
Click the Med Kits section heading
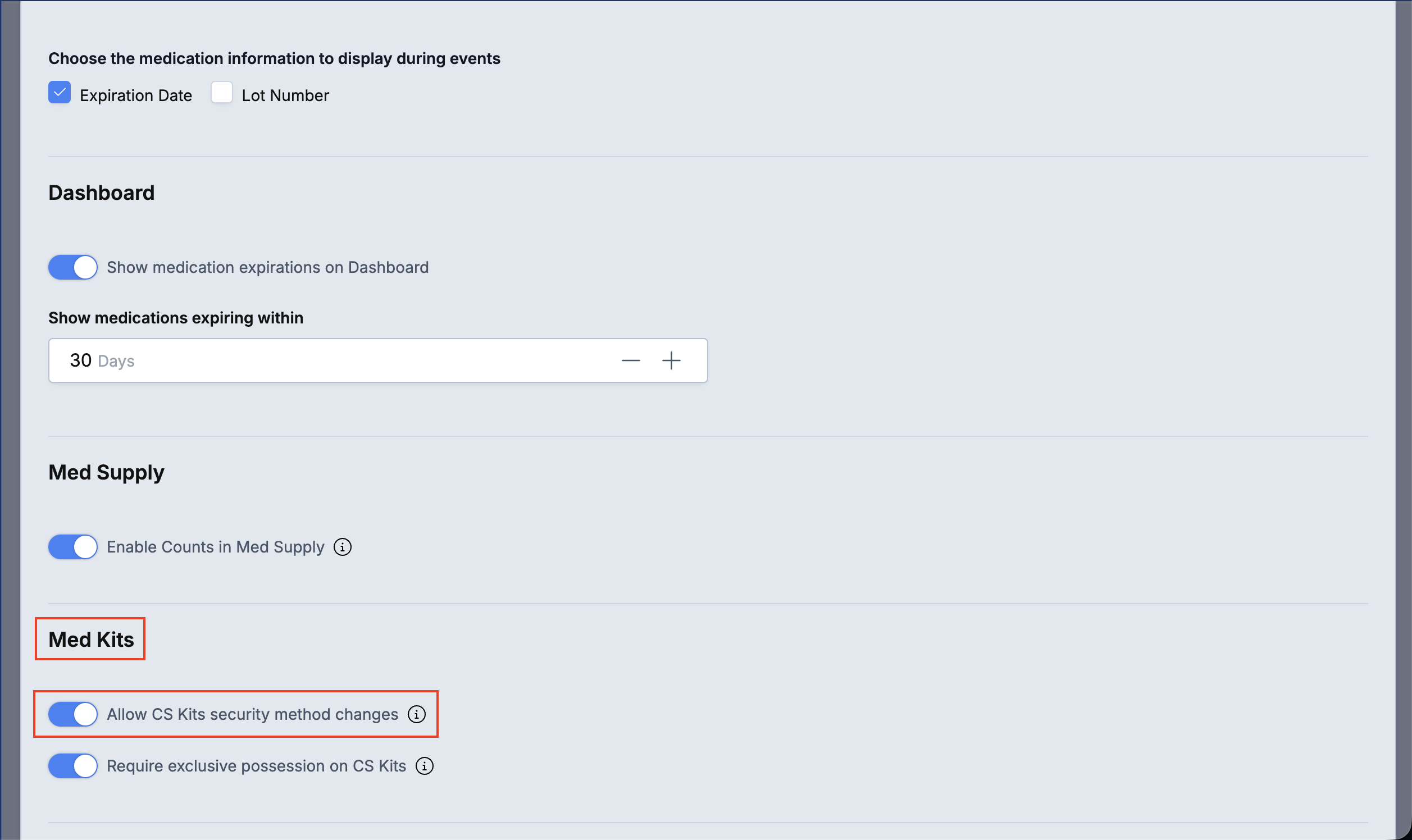click(91, 640)
